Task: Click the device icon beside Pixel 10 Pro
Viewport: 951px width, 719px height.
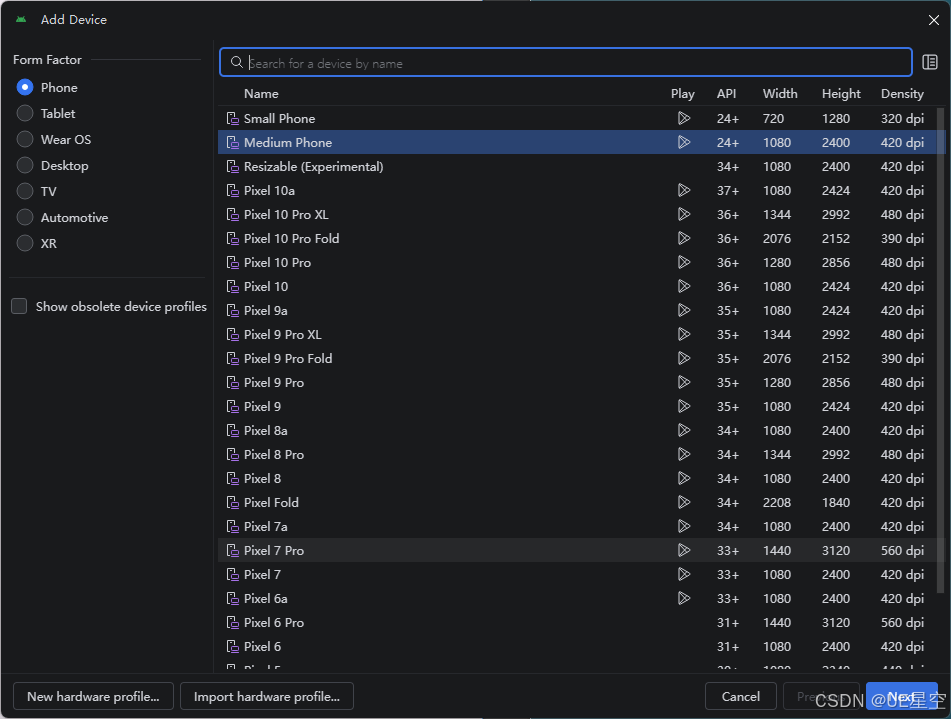Action: [x=232, y=262]
